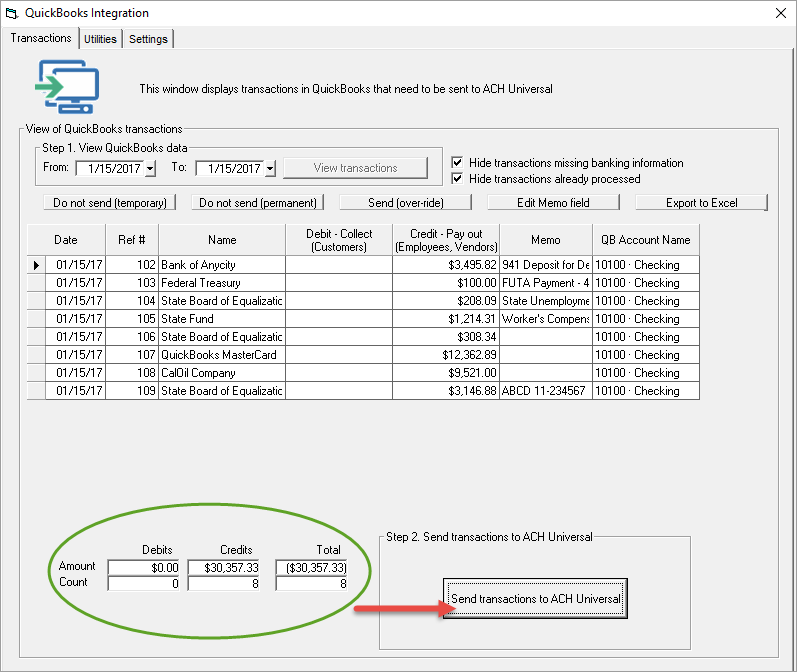Click the Debits amount field
This screenshot has width=797, height=672.
tap(144, 567)
